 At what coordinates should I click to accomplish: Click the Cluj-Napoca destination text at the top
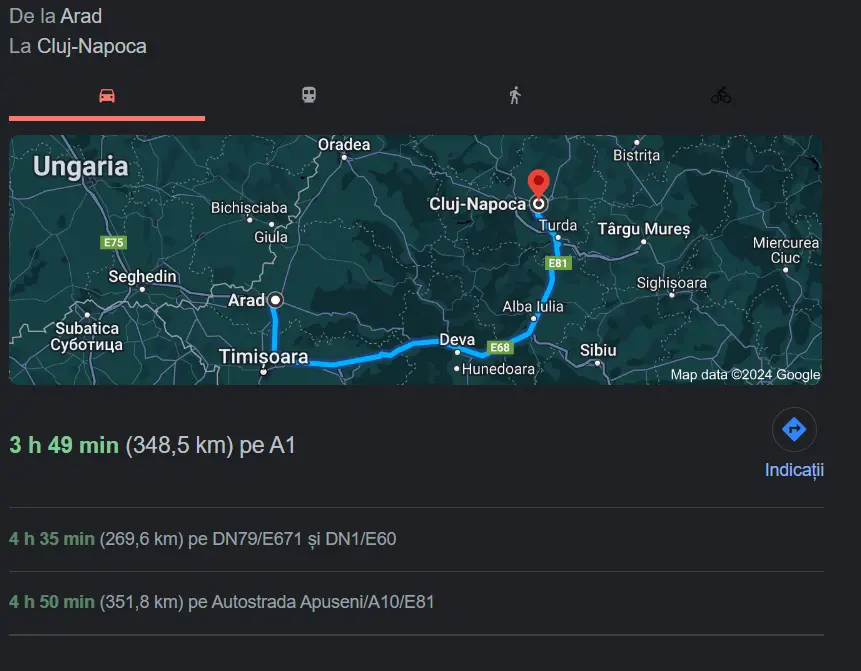[x=92, y=47]
